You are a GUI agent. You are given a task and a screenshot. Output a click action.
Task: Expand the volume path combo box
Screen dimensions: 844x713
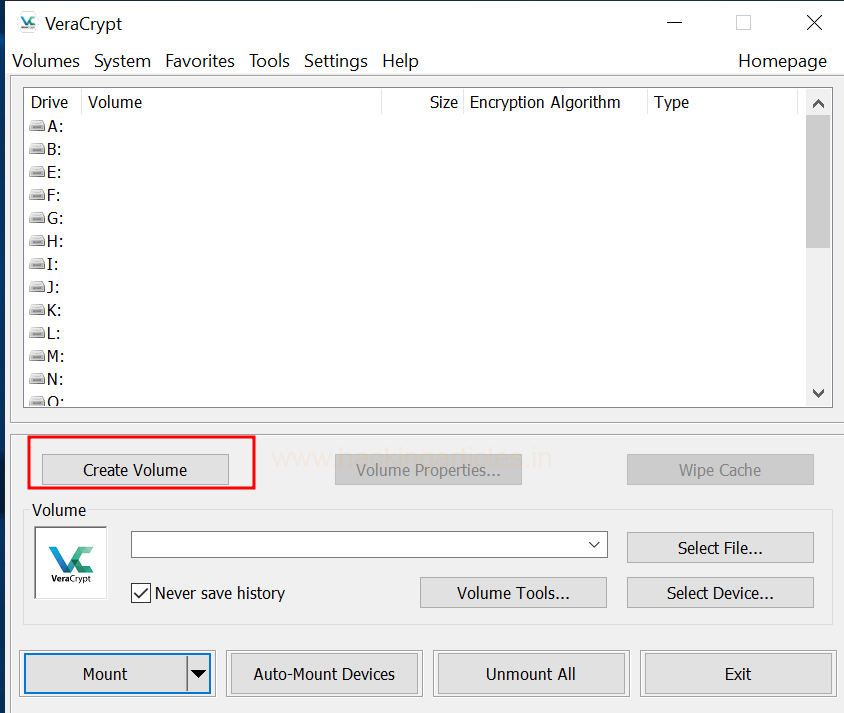click(x=594, y=545)
